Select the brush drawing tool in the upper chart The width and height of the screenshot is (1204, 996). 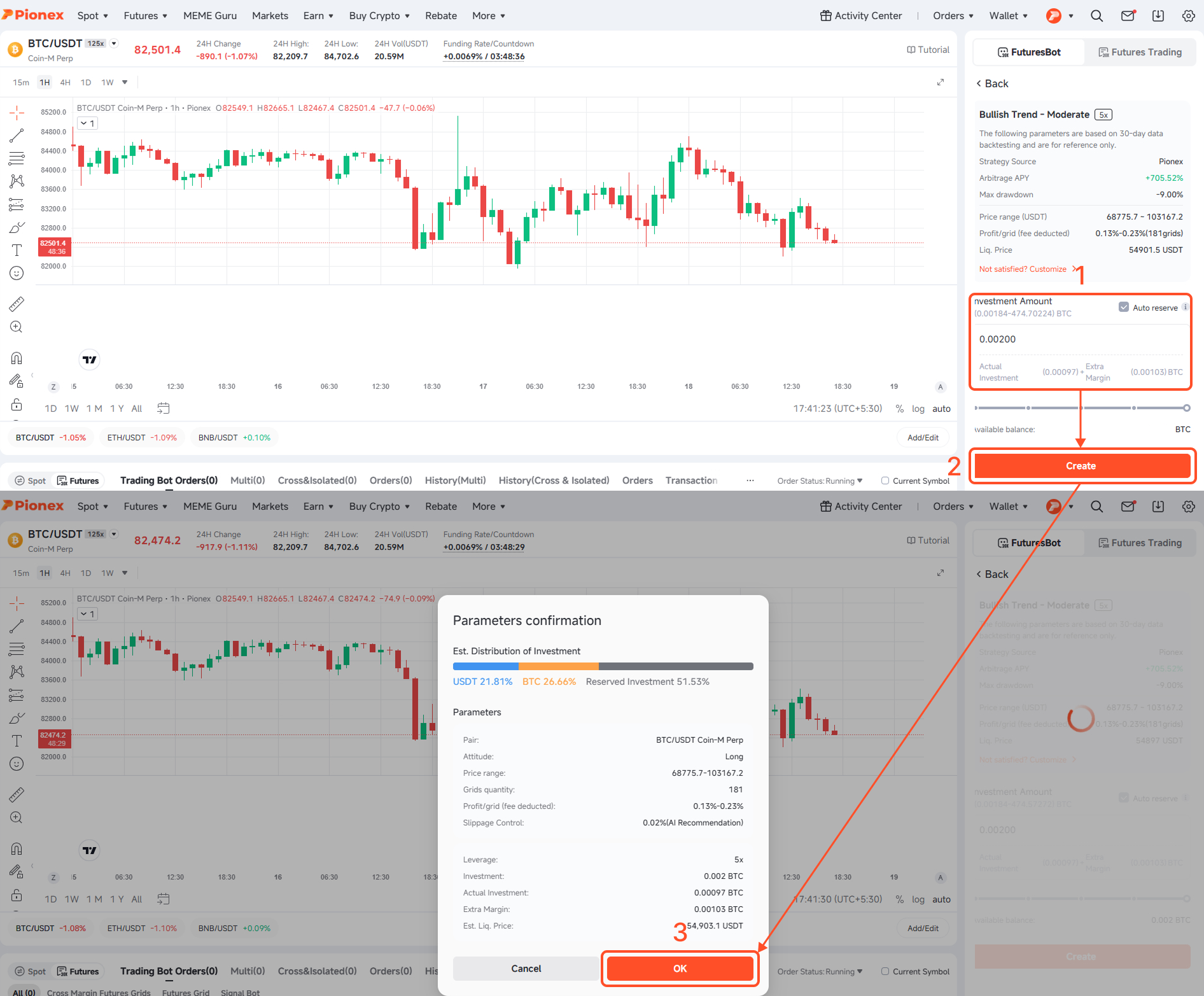(17, 227)
